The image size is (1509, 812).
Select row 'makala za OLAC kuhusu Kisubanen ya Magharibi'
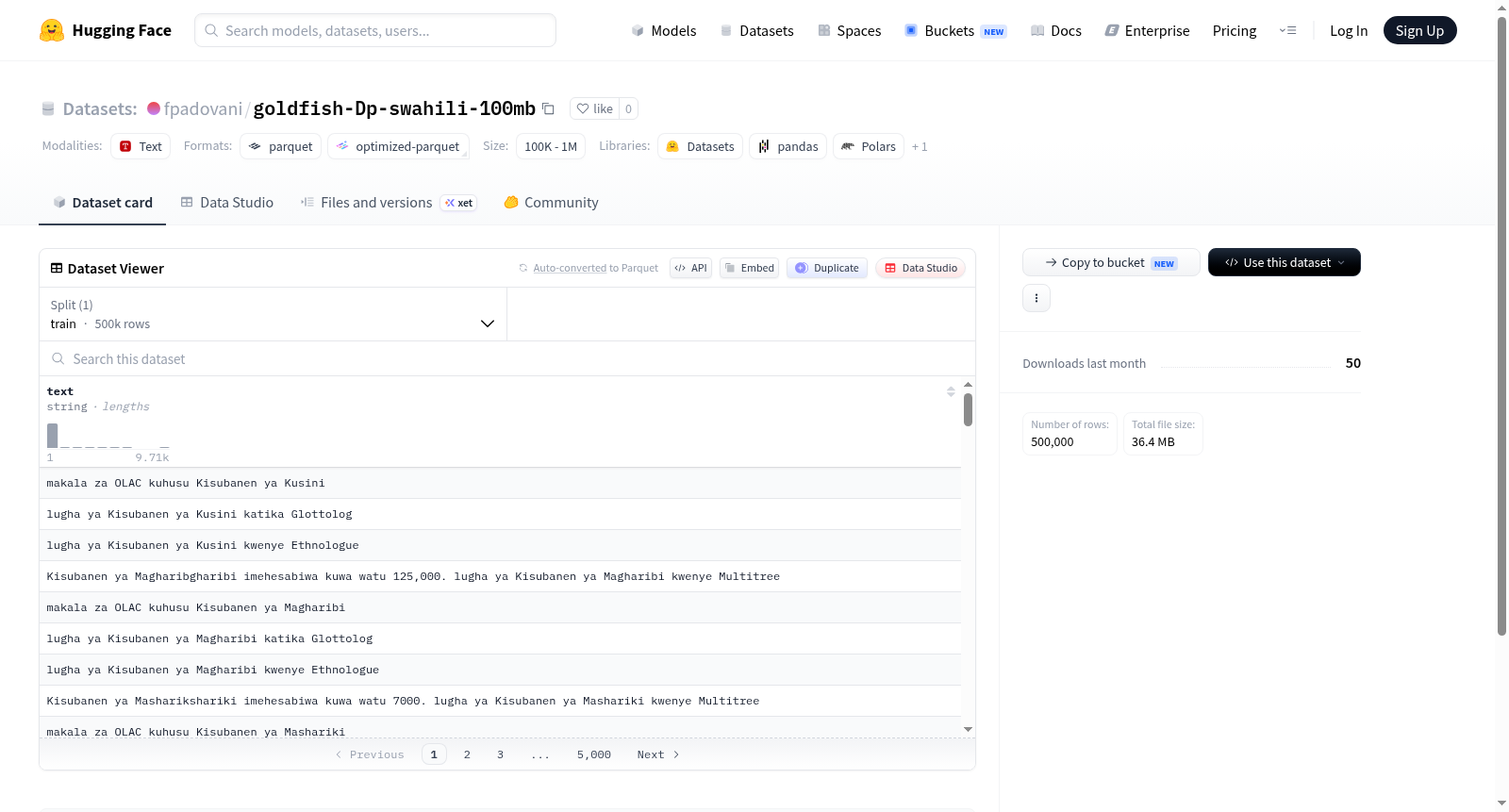[500, 607]
